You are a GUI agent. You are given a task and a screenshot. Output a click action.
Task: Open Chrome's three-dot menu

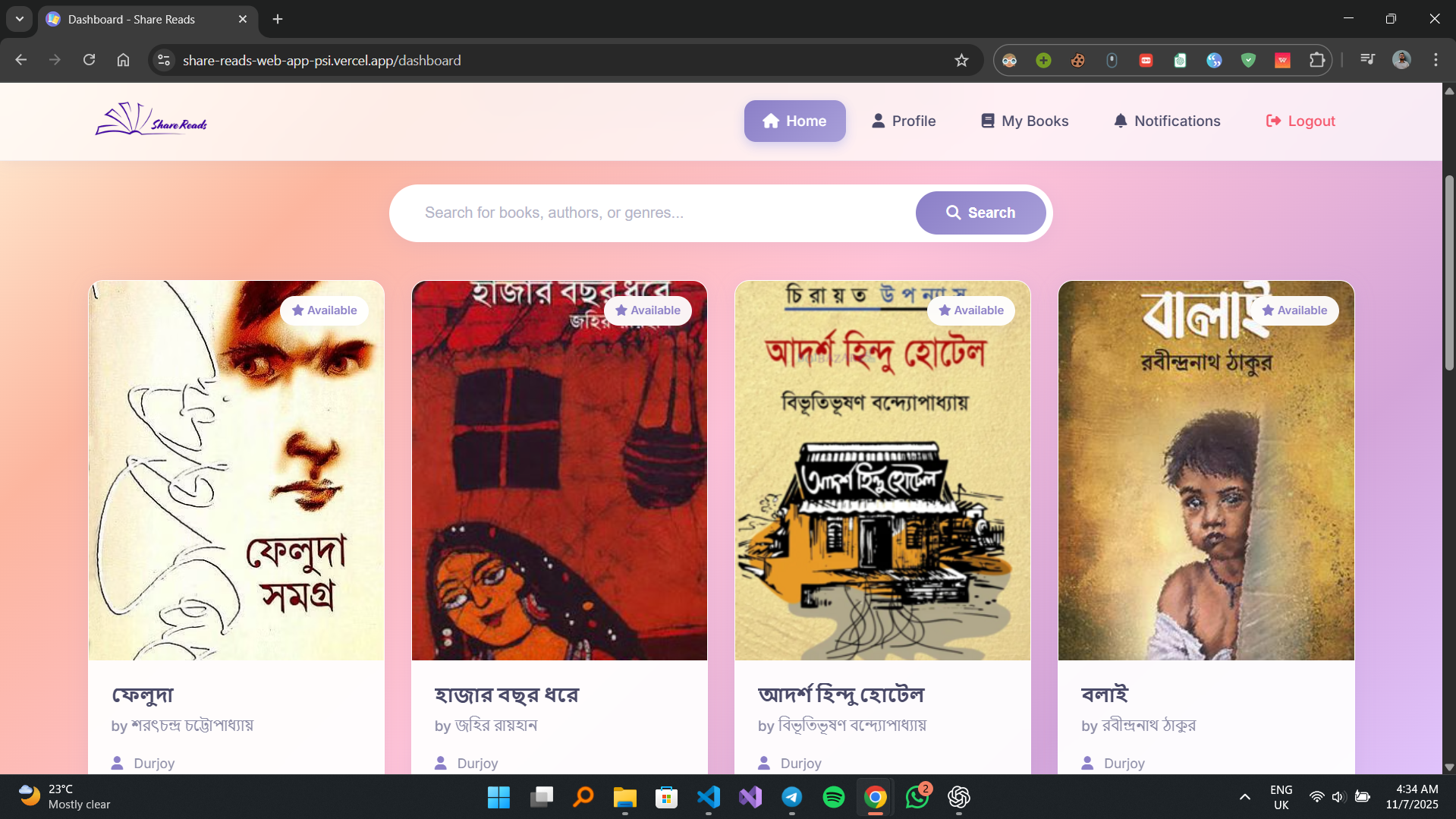[x=1436, y=60]
